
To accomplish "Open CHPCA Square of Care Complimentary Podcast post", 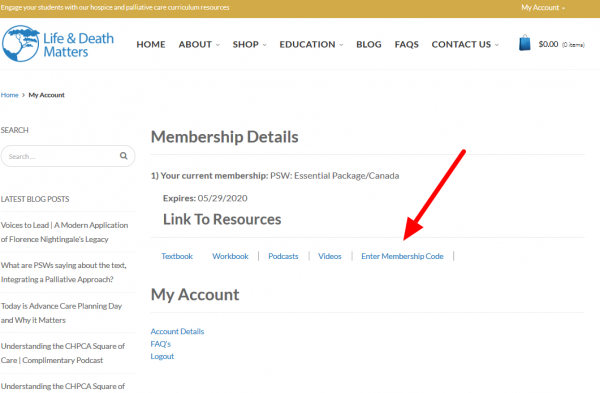I will [x=63, y=353].
